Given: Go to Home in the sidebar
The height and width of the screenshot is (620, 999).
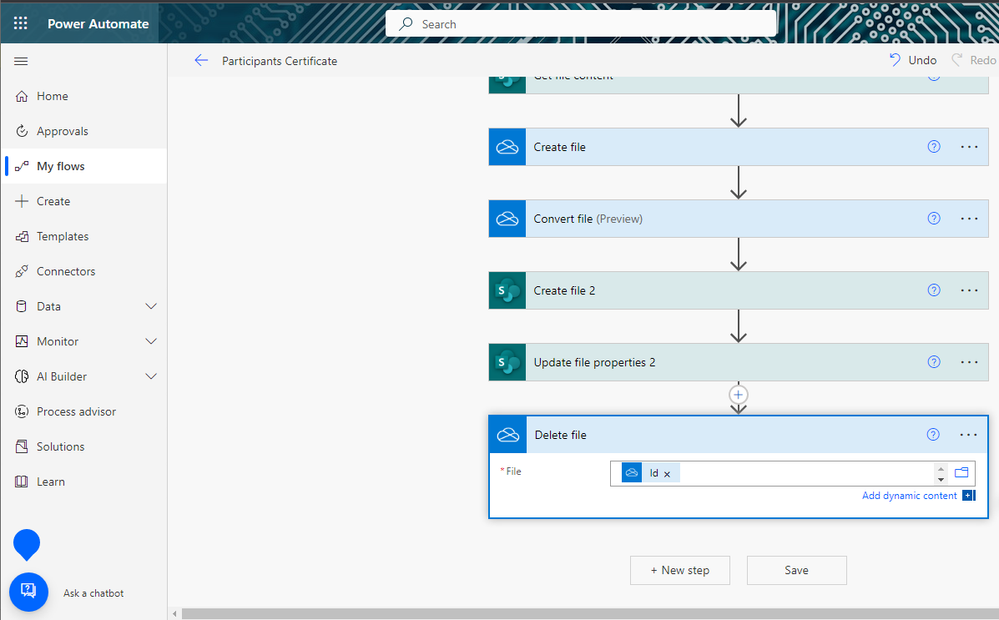Looking at the screenshot, I should pyautogui.click(x=84, y=96).
